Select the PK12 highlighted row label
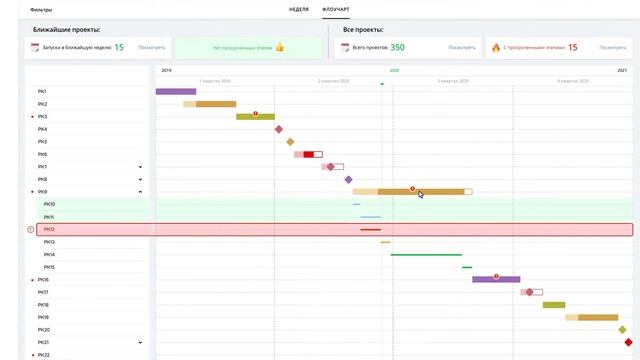Screen dimensions: 640x360 49,229
